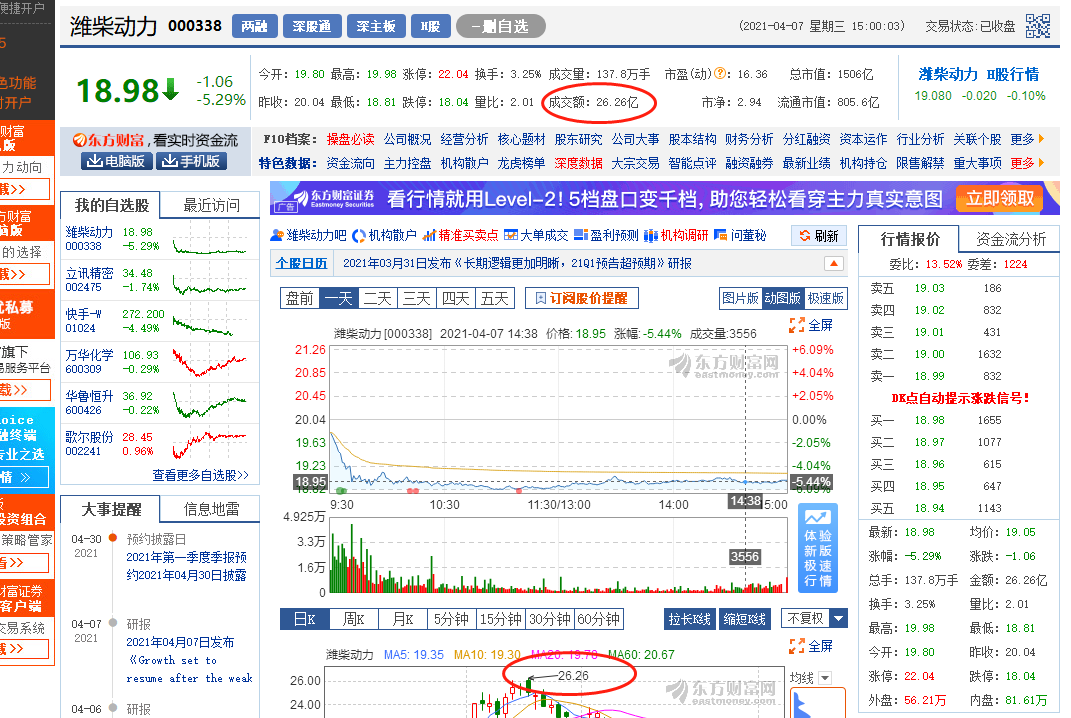
Task: Open 机构散户 icon link
Action: 385,236
